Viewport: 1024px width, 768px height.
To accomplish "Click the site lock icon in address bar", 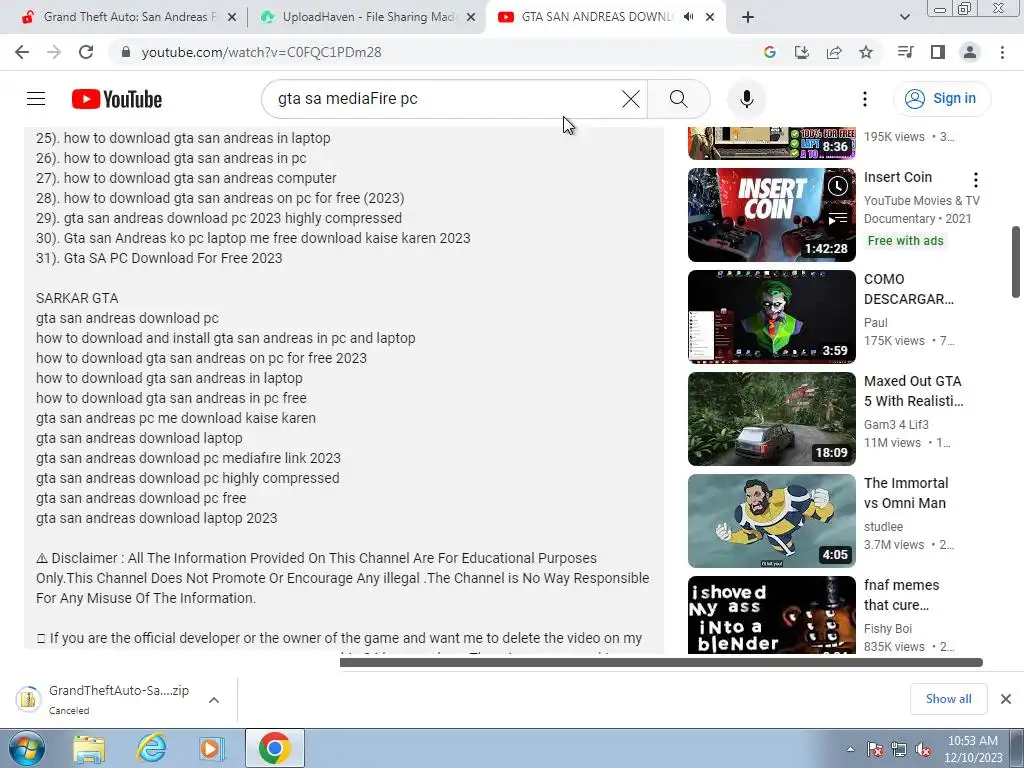I will point(127,52).
